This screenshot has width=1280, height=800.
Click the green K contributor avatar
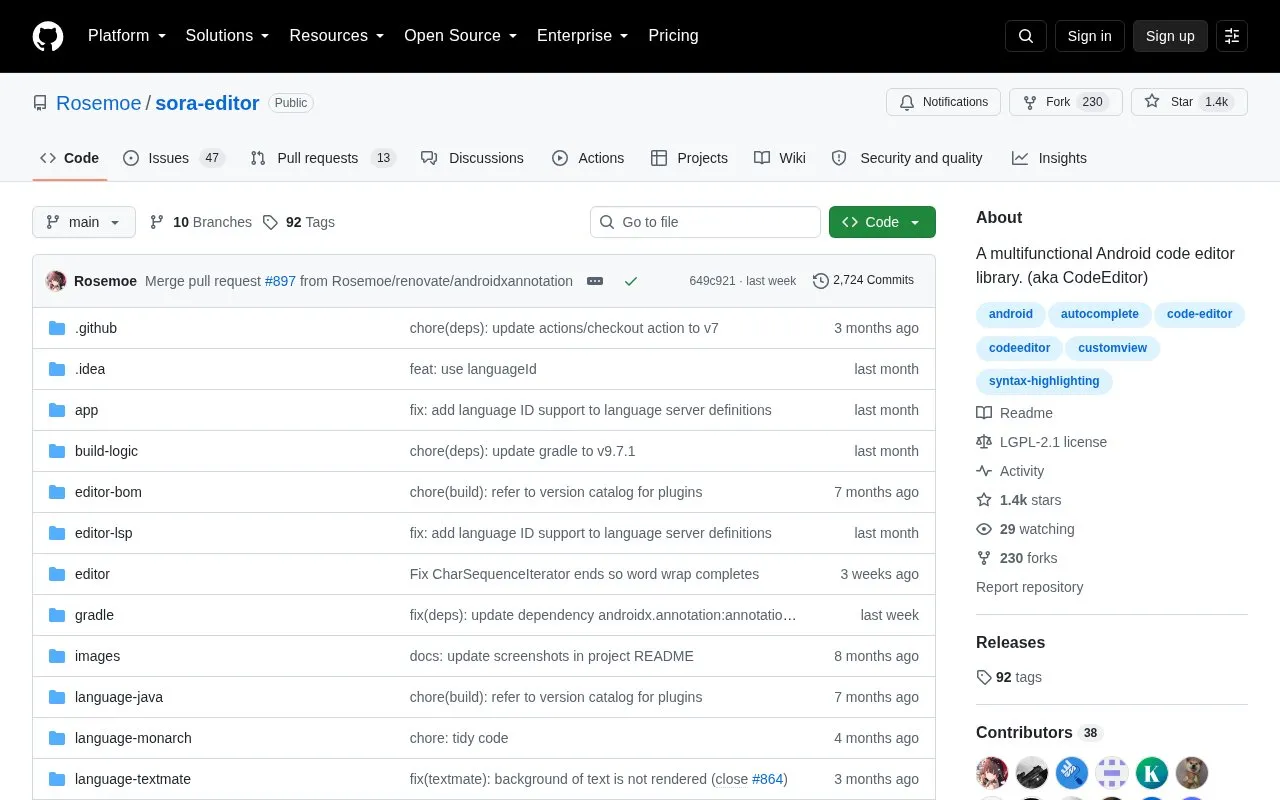pyautogui.click(x=1152, y=773)
